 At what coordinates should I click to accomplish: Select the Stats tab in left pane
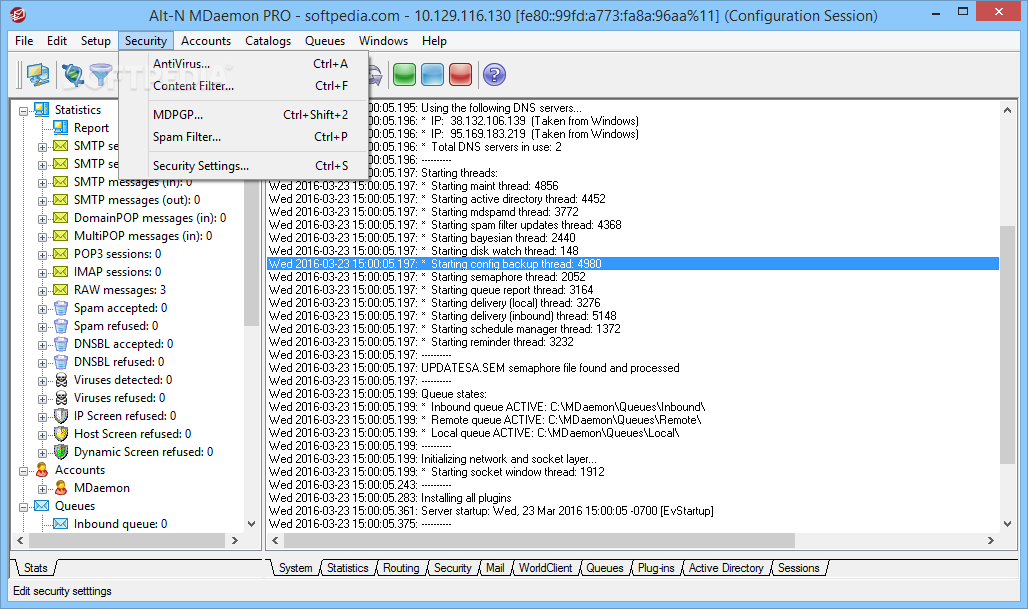pyautogui.click(x=35, y=568)
